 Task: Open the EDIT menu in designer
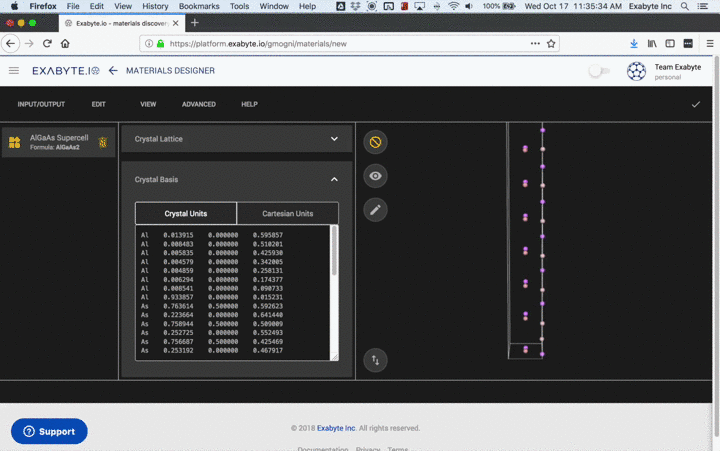tap(98, 104)
